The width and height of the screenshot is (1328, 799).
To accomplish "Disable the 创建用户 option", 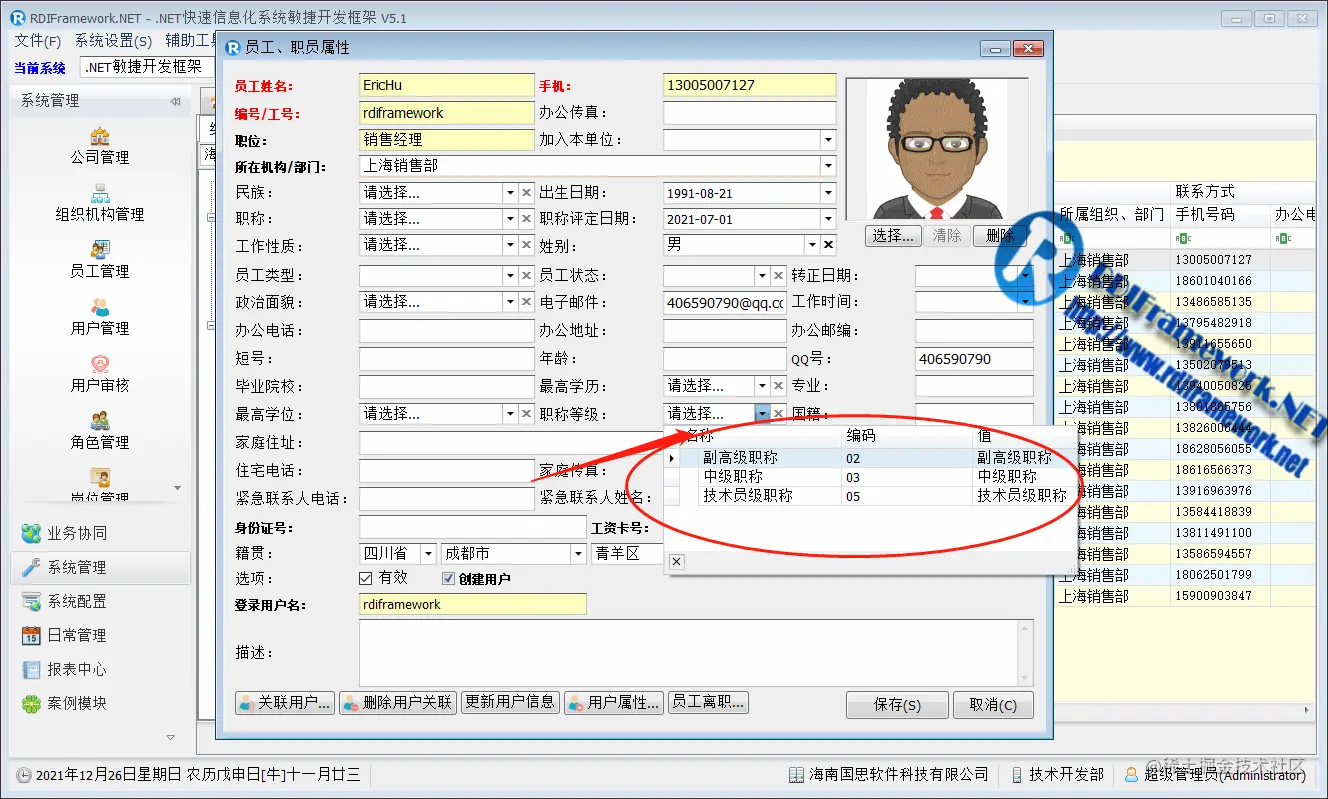I will (x=448, y=576).
